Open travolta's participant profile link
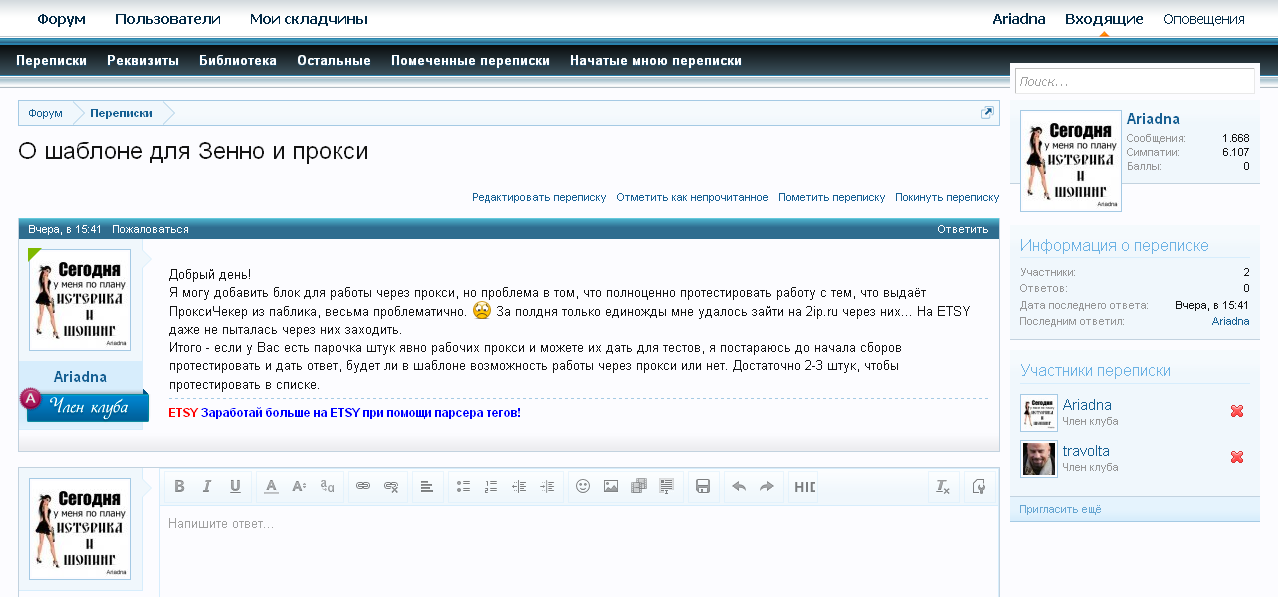 click(1086, 451)
